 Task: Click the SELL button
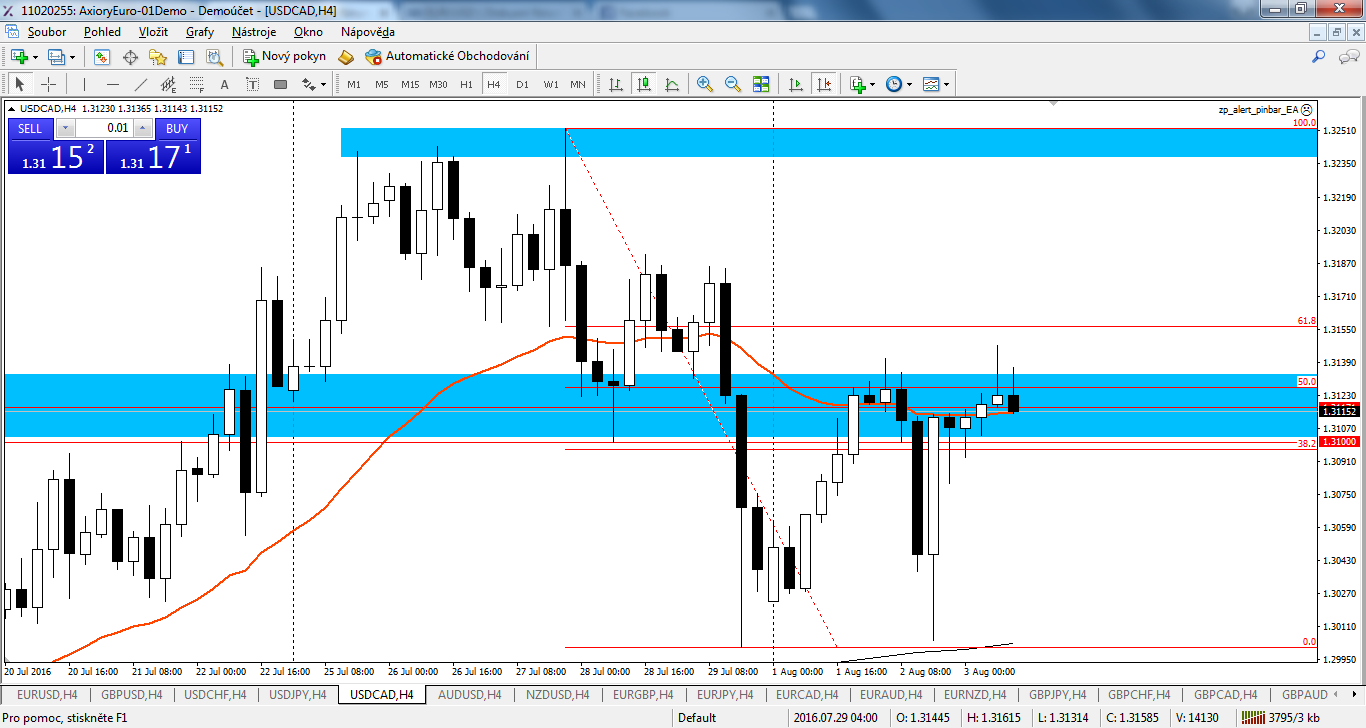pos(31,128)
